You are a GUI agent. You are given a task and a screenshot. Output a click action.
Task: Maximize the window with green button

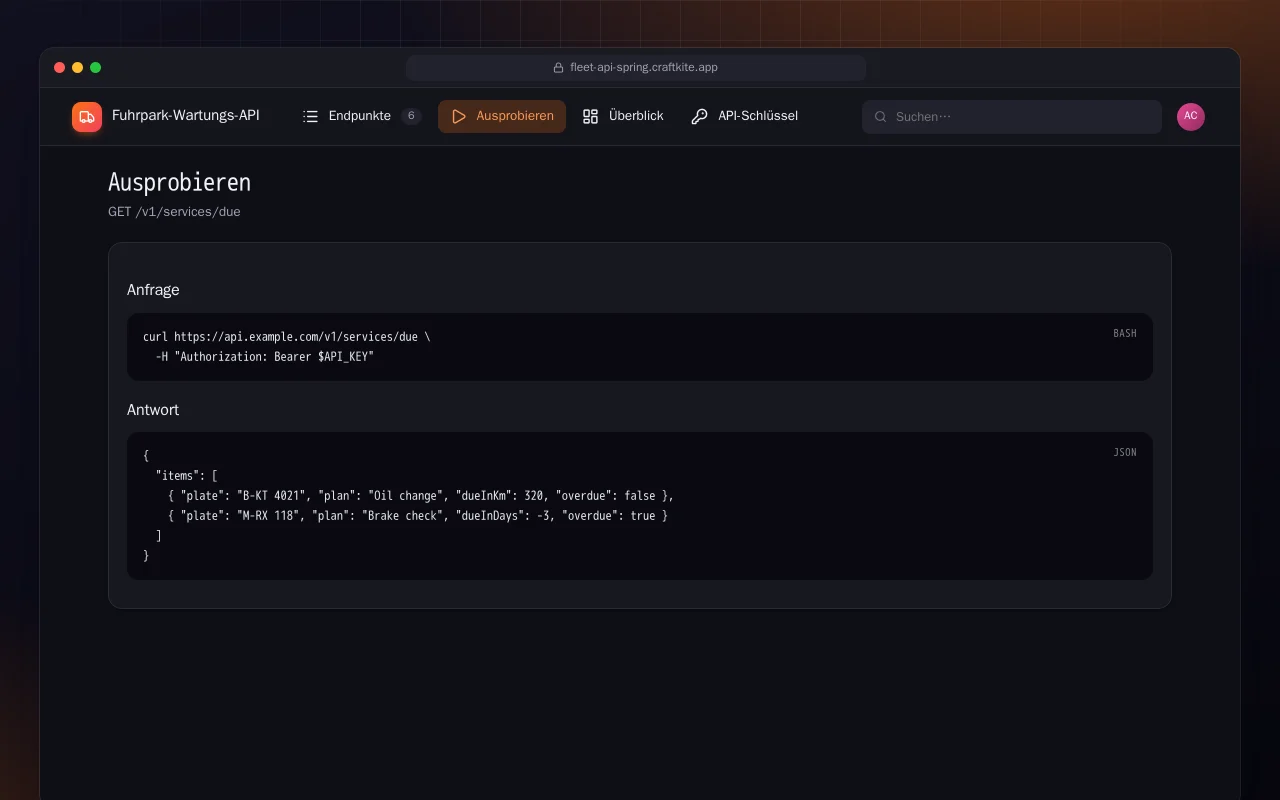96,68
